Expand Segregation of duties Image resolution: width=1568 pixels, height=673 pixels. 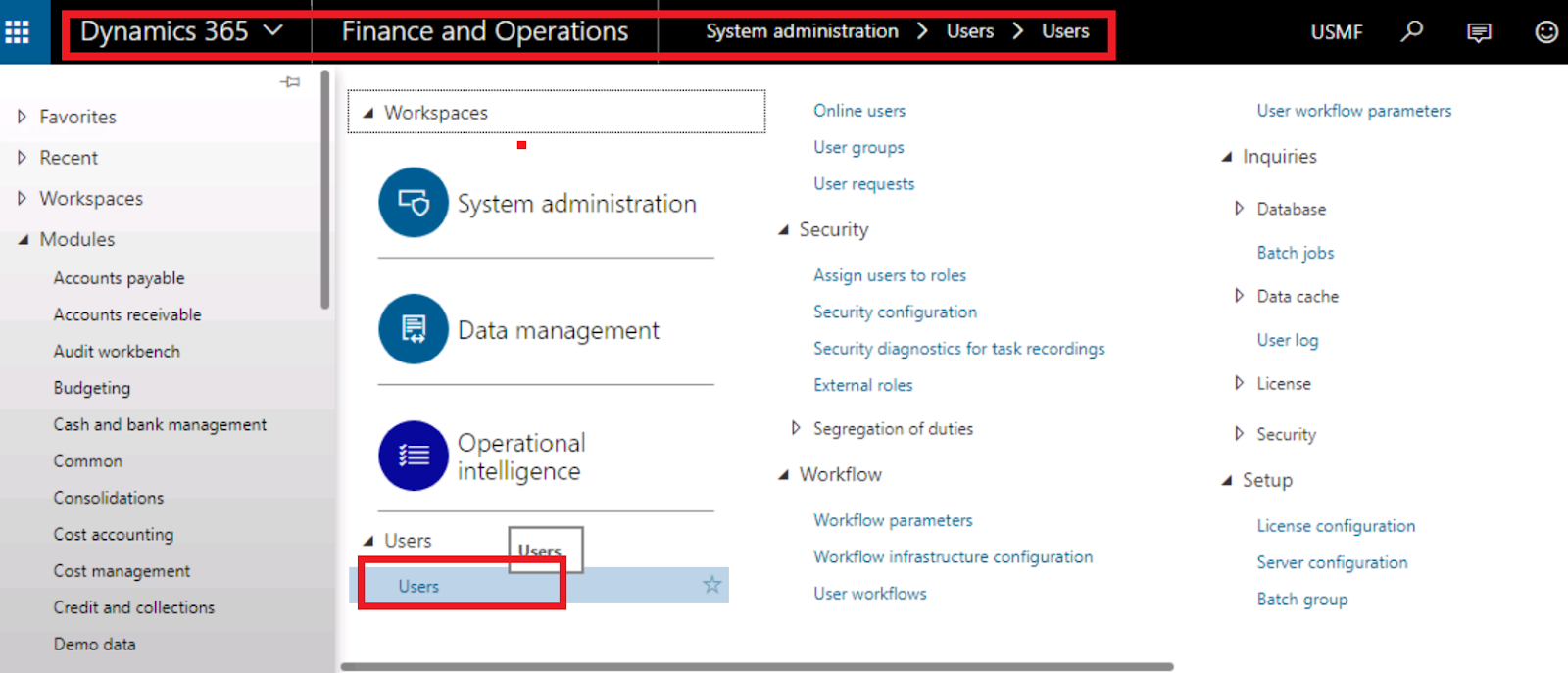coord(796,428)
